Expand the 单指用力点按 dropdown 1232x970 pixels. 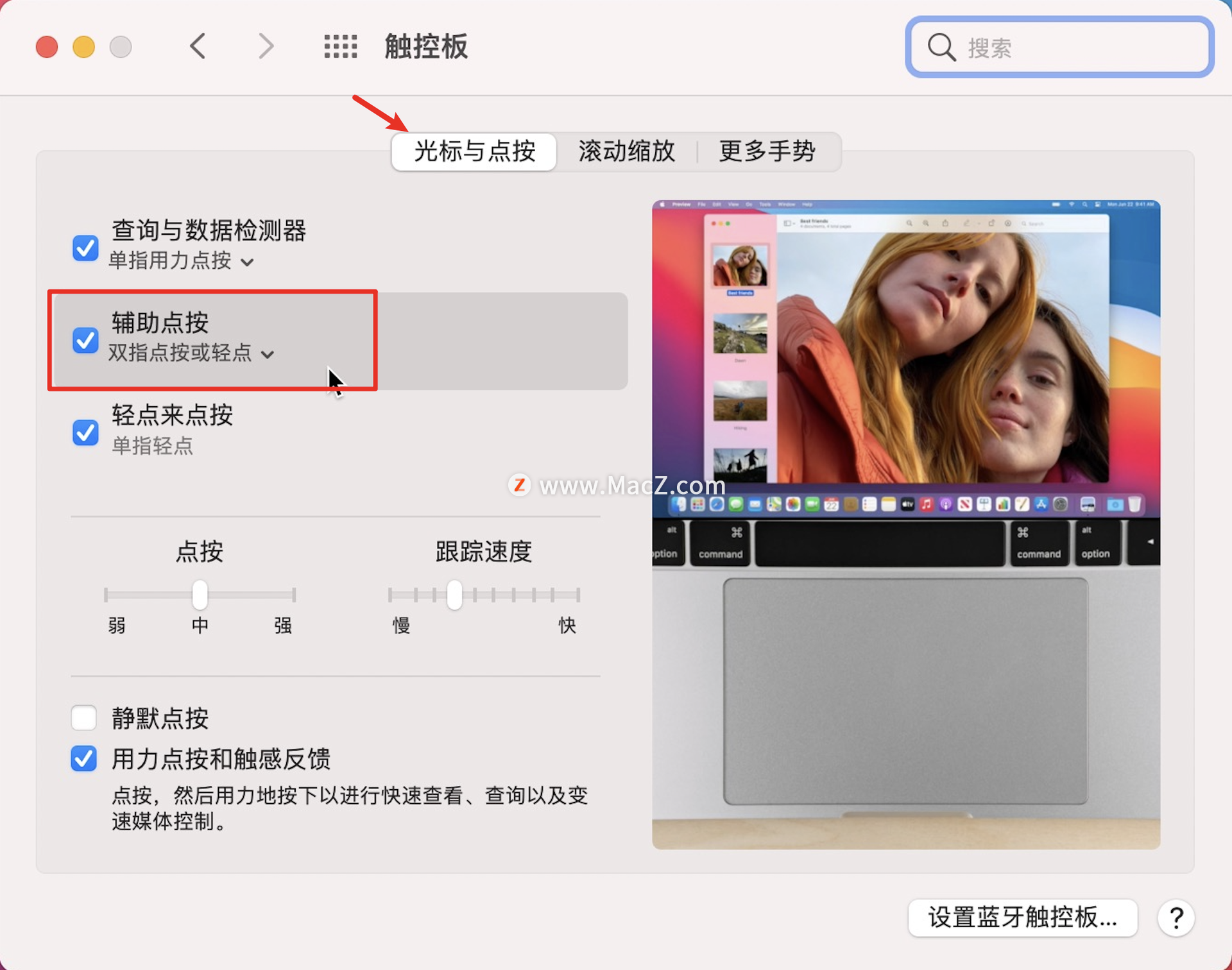[x=181, y=261]
